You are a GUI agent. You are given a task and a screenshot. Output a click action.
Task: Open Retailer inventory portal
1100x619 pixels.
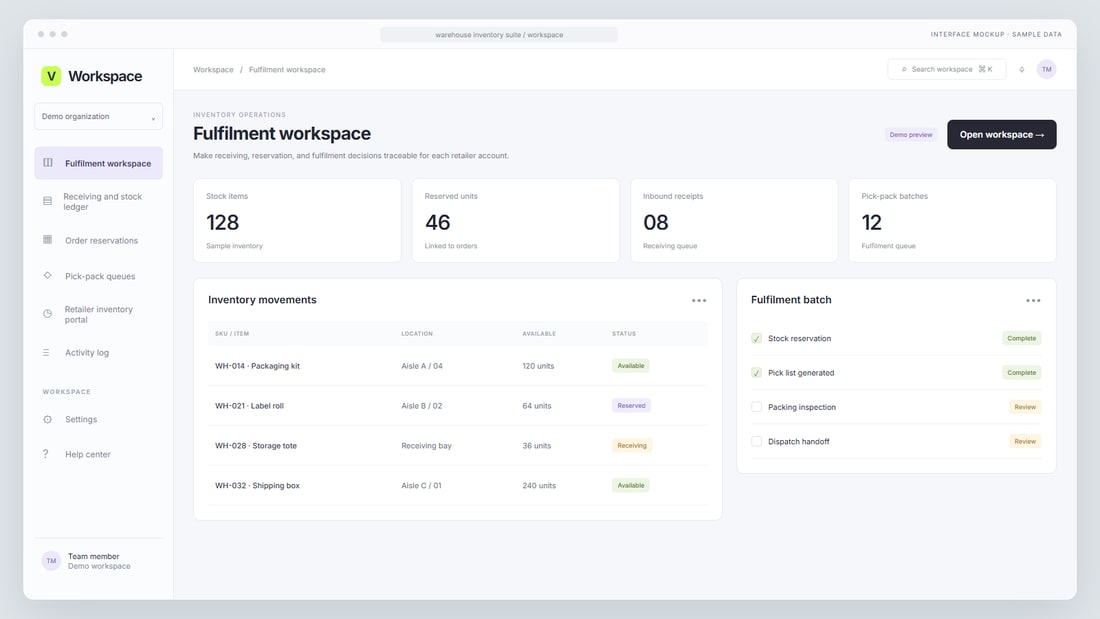[98, 314]
